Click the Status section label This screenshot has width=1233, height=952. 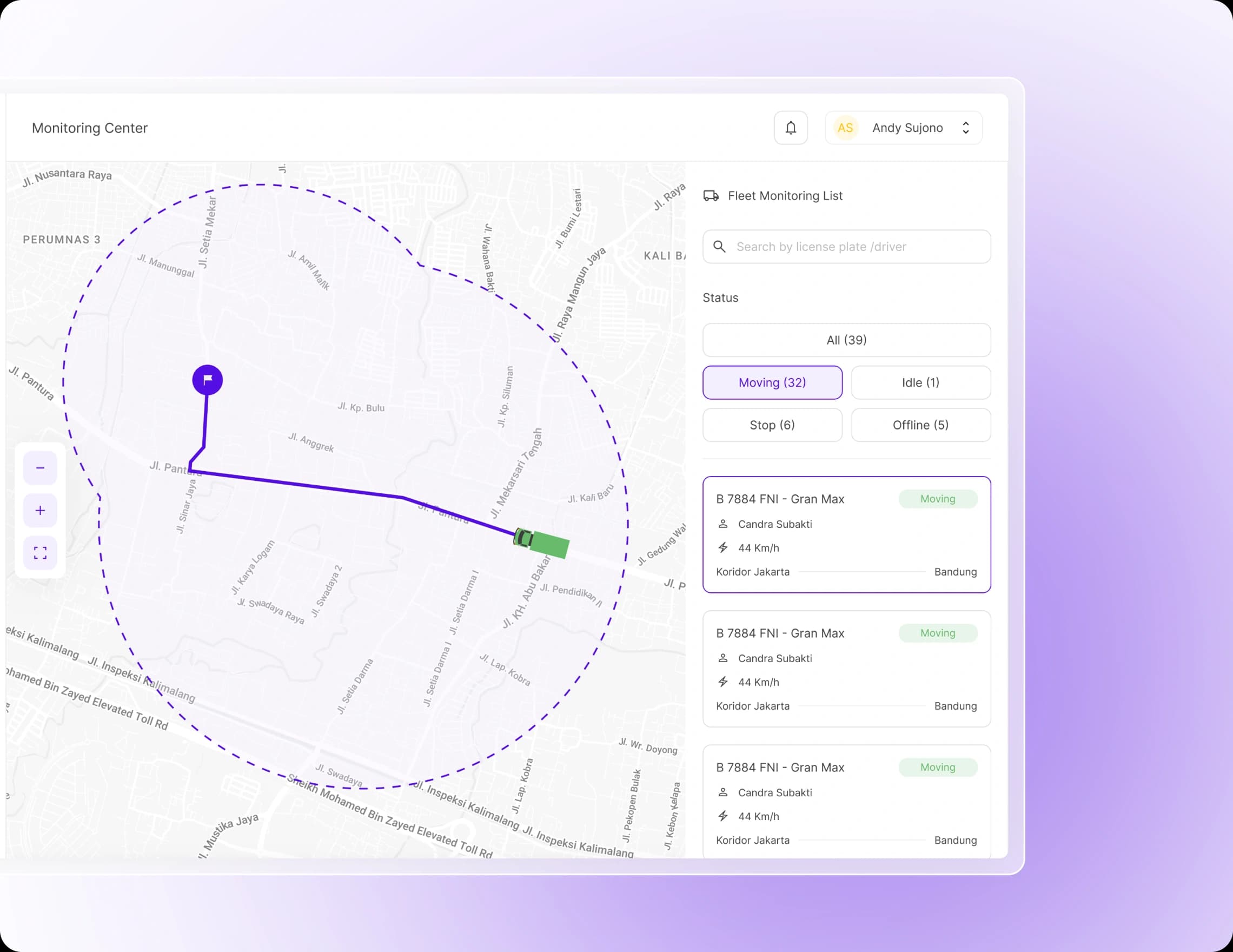point(720,297)
